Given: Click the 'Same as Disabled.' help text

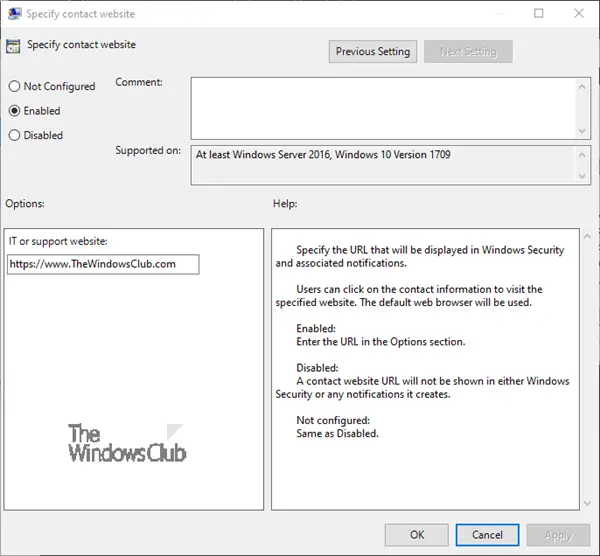Looking at the screenshot, I should click(x=337, y=434).
